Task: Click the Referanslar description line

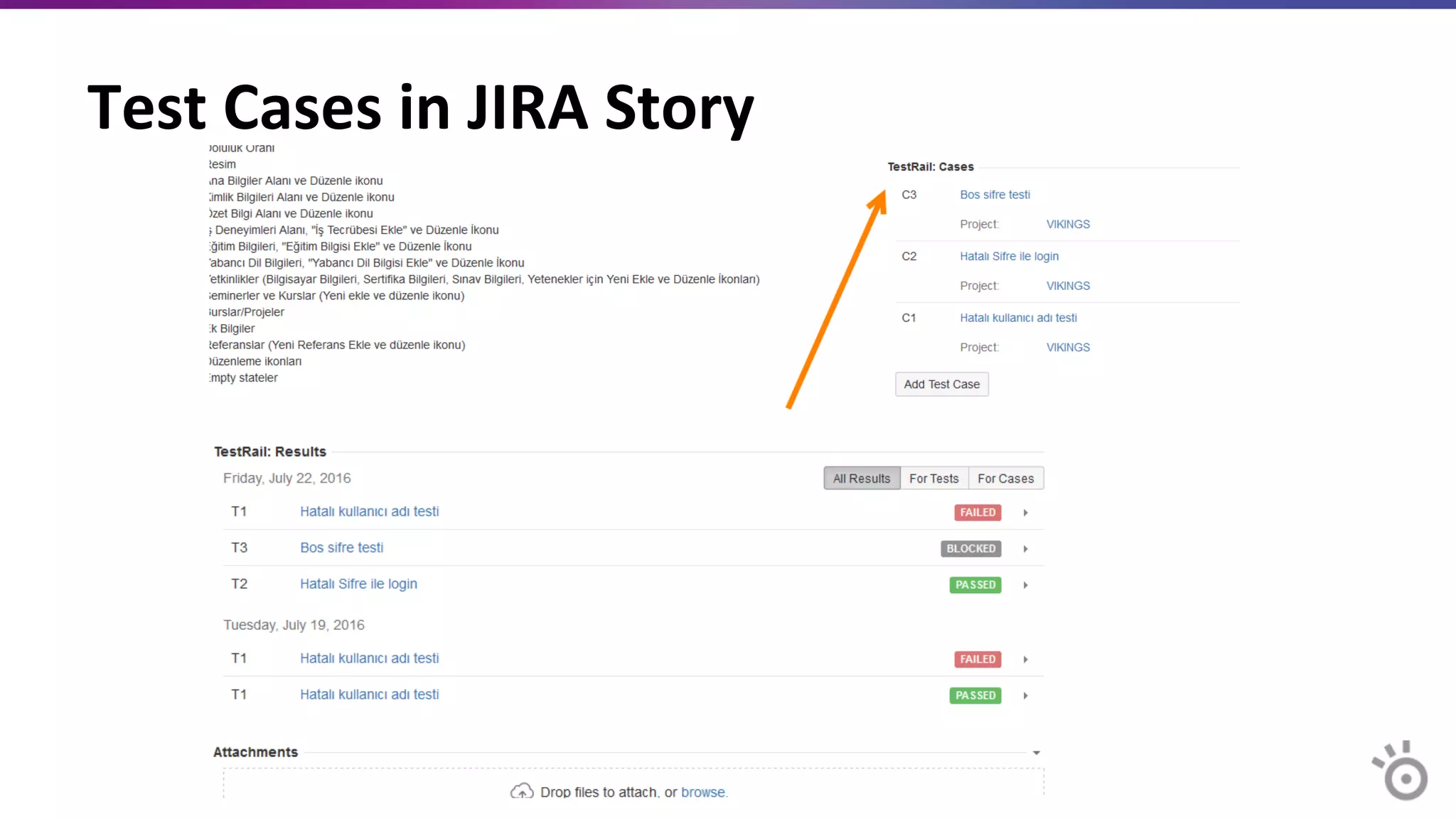Action: pyautogui.click(x=337, y=345)
